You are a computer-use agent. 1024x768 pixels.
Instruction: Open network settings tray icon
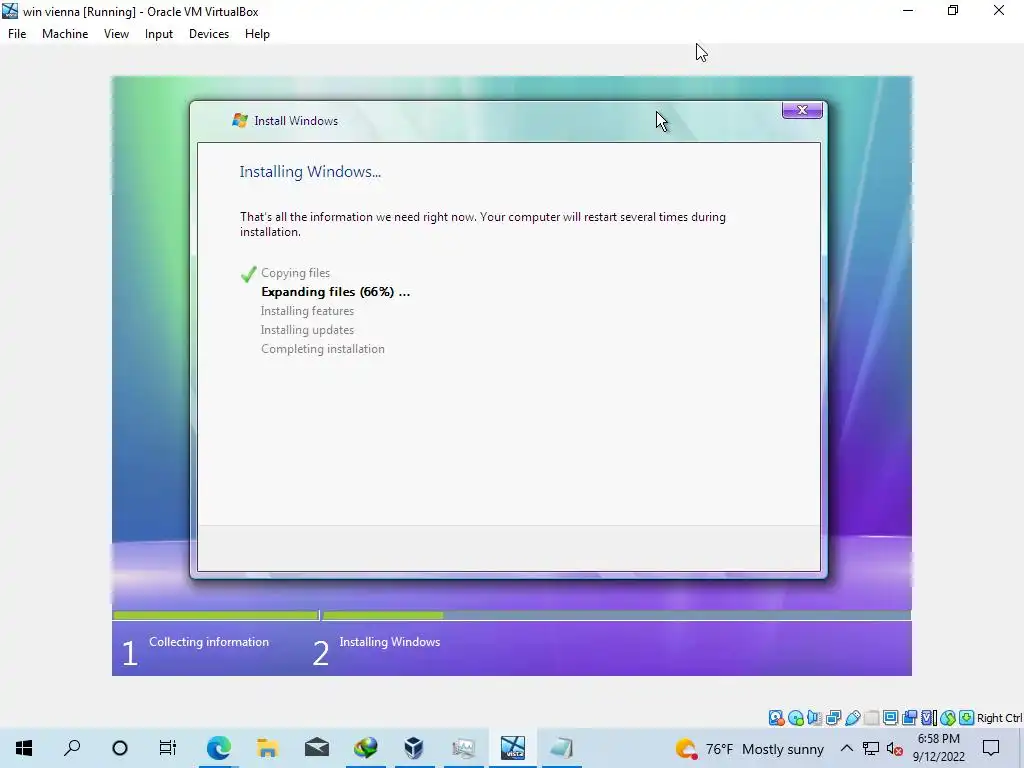pyautogui.click(x=871, y=748)
